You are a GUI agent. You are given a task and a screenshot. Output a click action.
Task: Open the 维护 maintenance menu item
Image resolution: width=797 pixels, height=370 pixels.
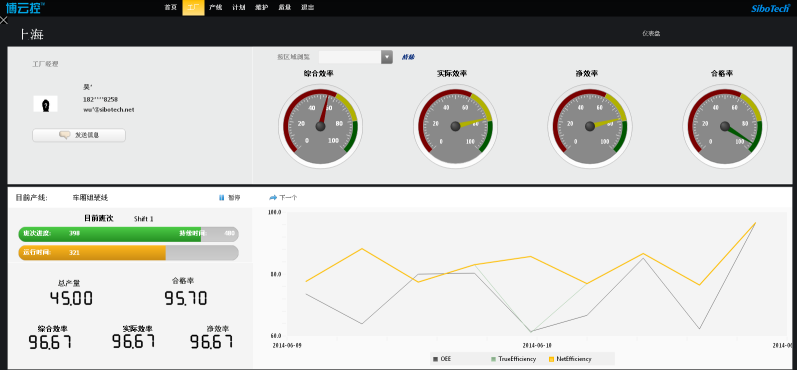261,7
